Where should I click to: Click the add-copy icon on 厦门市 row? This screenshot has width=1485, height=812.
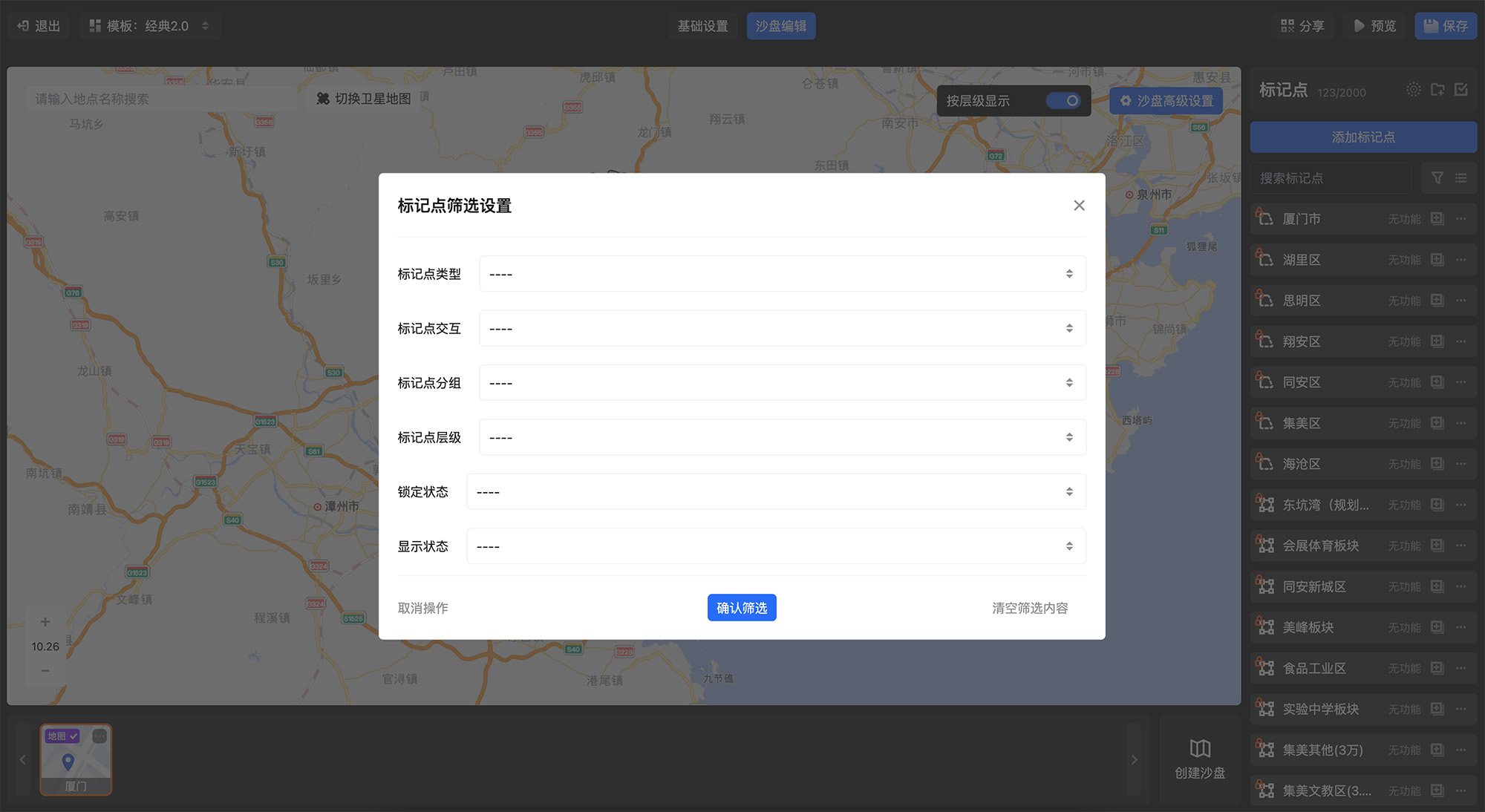click(x=1437, y=219)
